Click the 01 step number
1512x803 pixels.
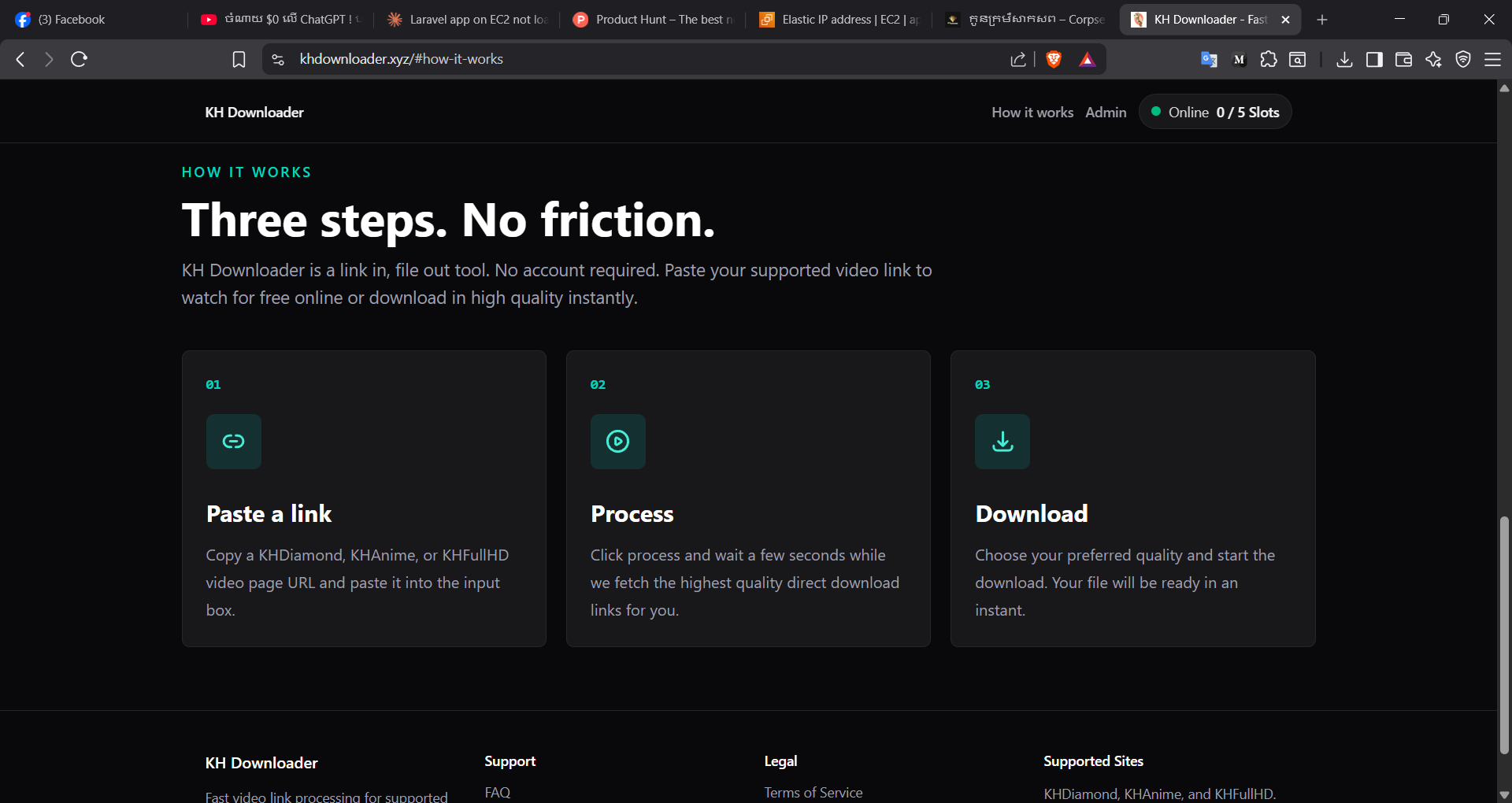213,385
